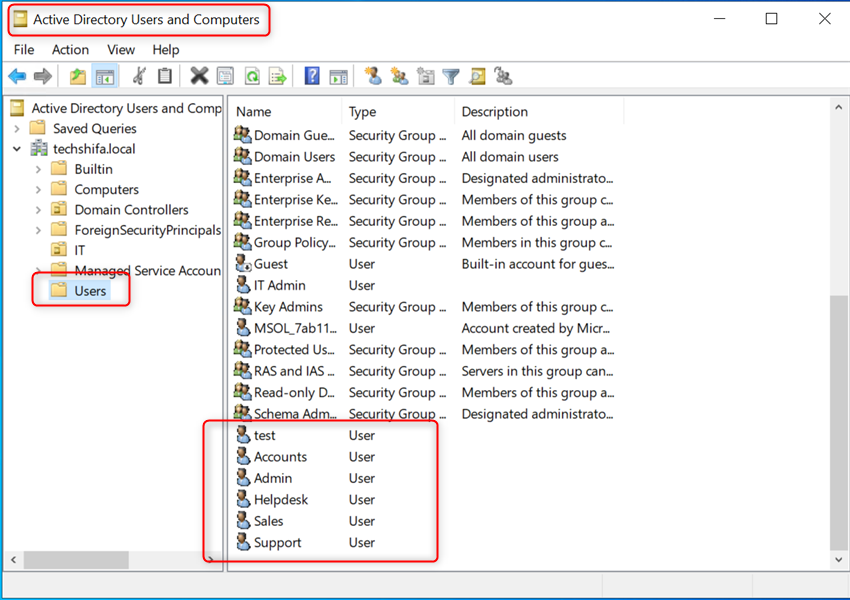Open the Action menu

[x=70, y=49]
